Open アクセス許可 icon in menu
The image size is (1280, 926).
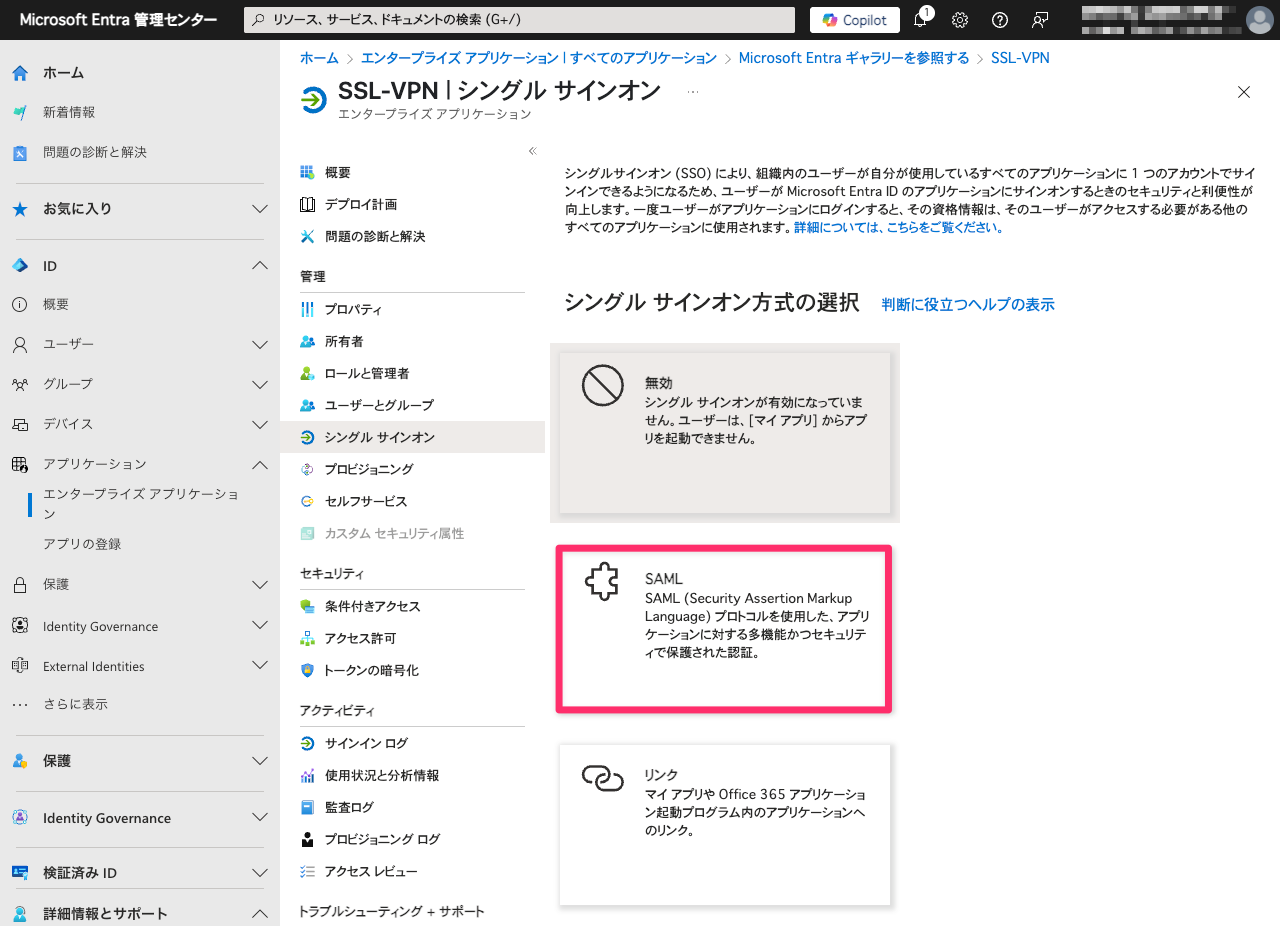click(x=308, y=639)
